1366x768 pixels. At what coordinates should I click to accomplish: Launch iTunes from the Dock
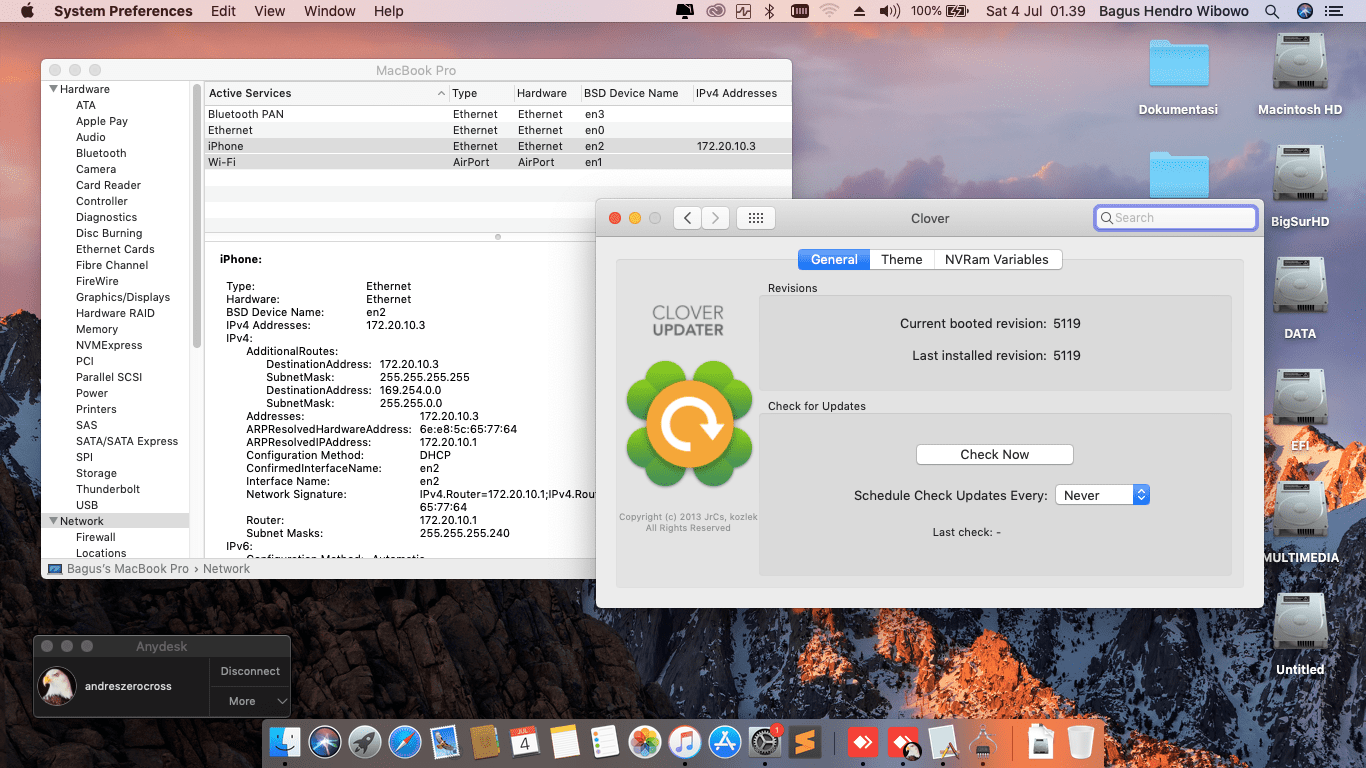tap(685, 742)
